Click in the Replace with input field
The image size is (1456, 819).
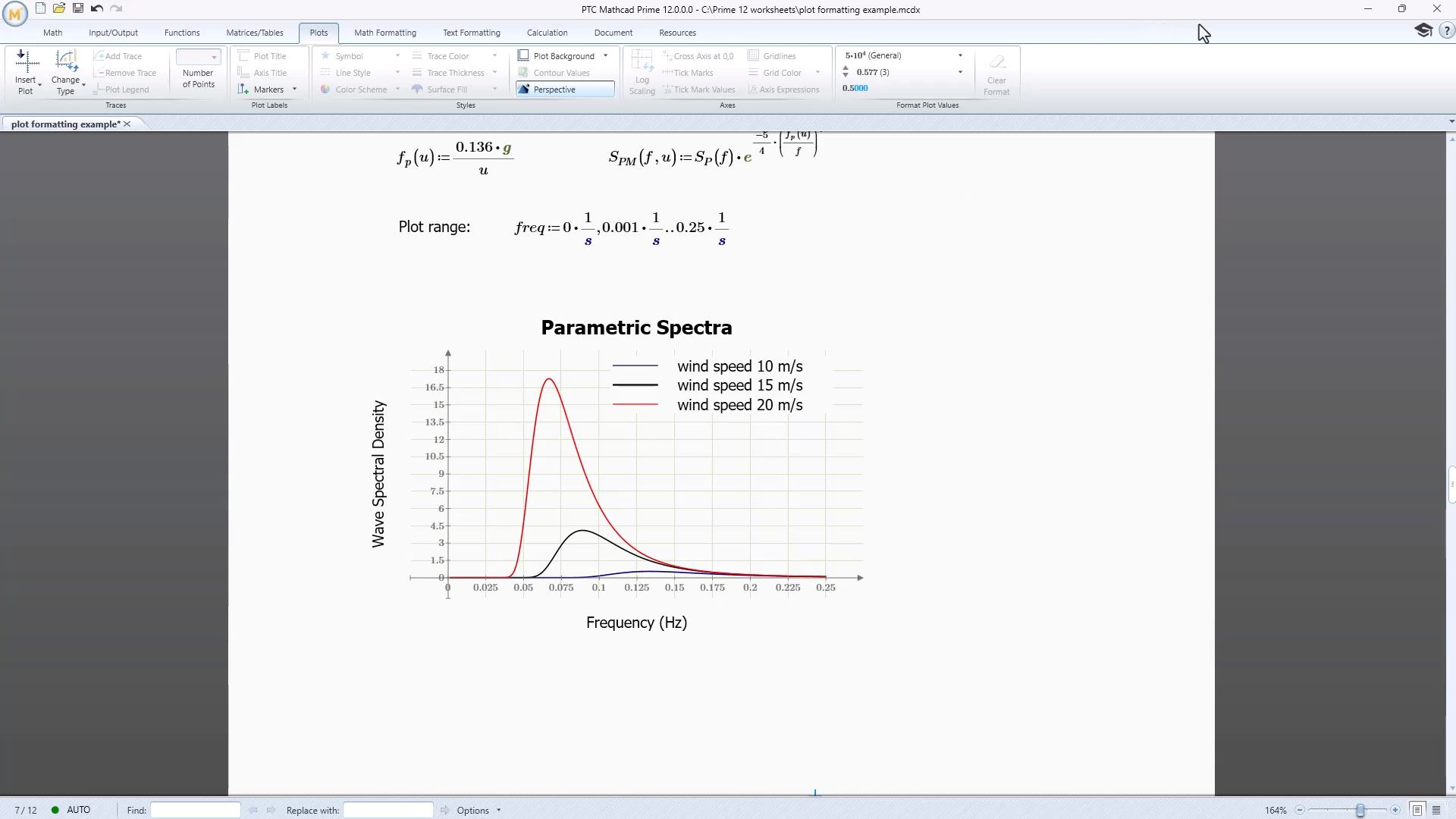coord(388,810)
